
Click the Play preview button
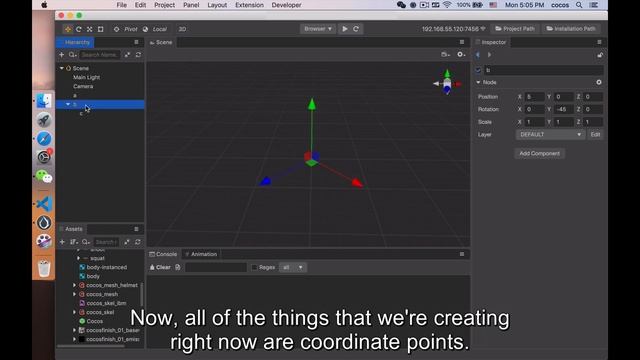pyautogui.click(x=345, y=29)
